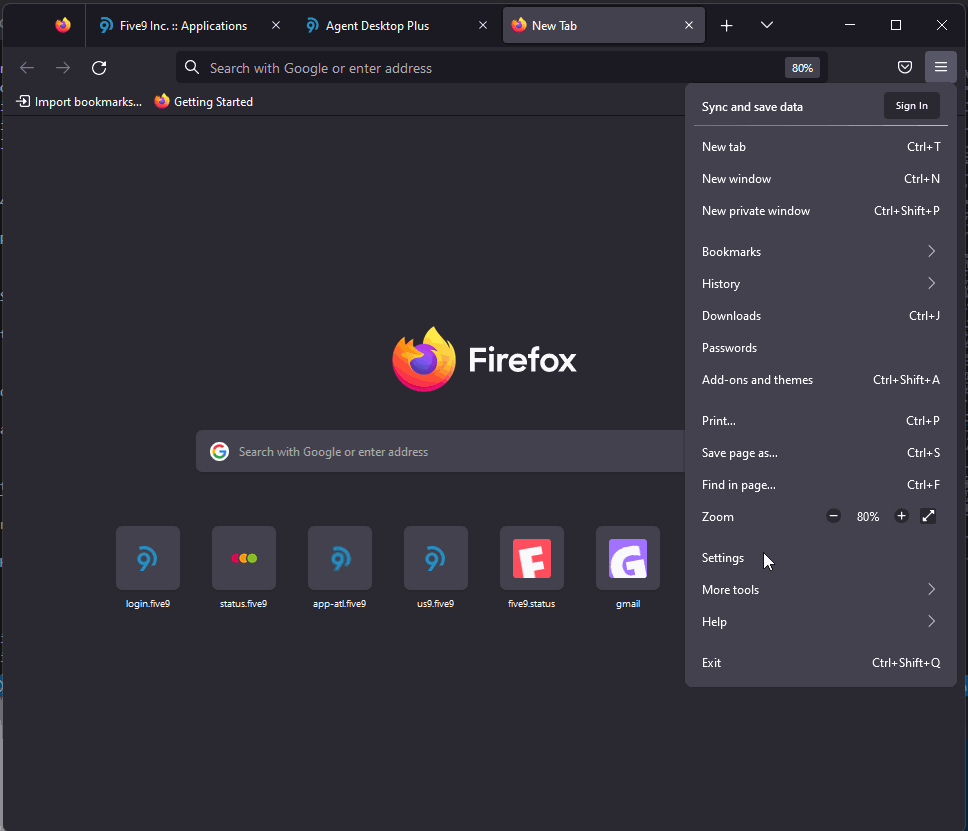Viewport: 968px width, 831px height.
Task: Choose Sync and save data
Action: tap(752, 107)
